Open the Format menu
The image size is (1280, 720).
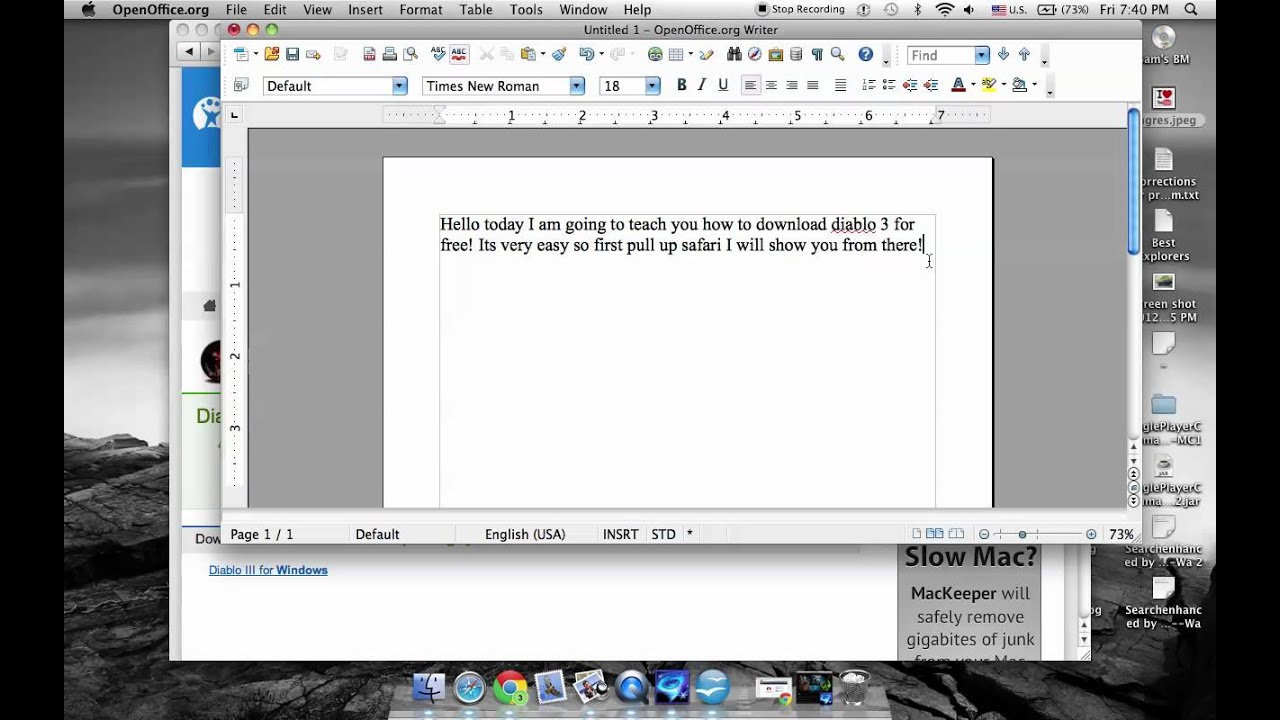coord(421,9)
